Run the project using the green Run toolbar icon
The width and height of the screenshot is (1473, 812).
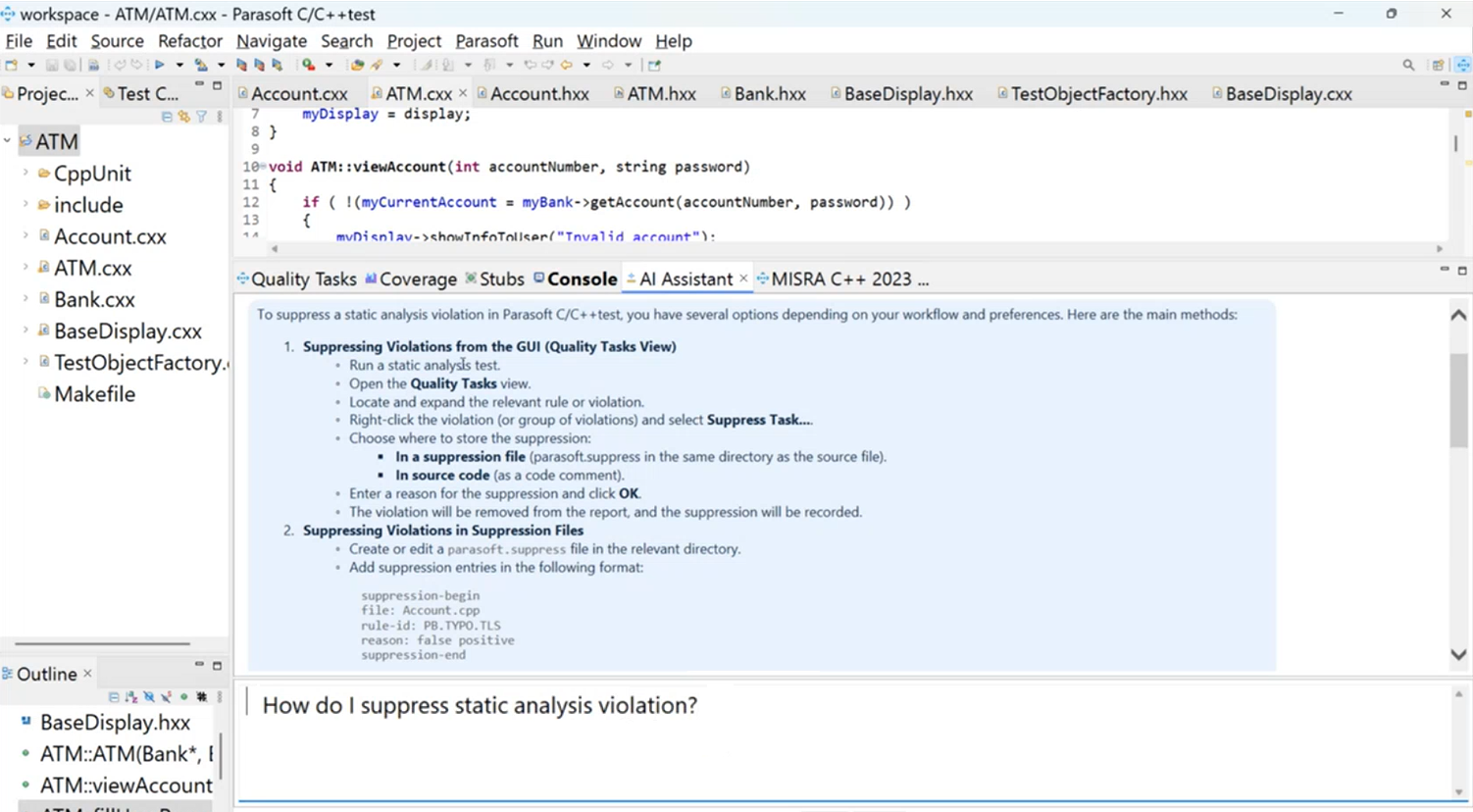[x=160, y=65]
